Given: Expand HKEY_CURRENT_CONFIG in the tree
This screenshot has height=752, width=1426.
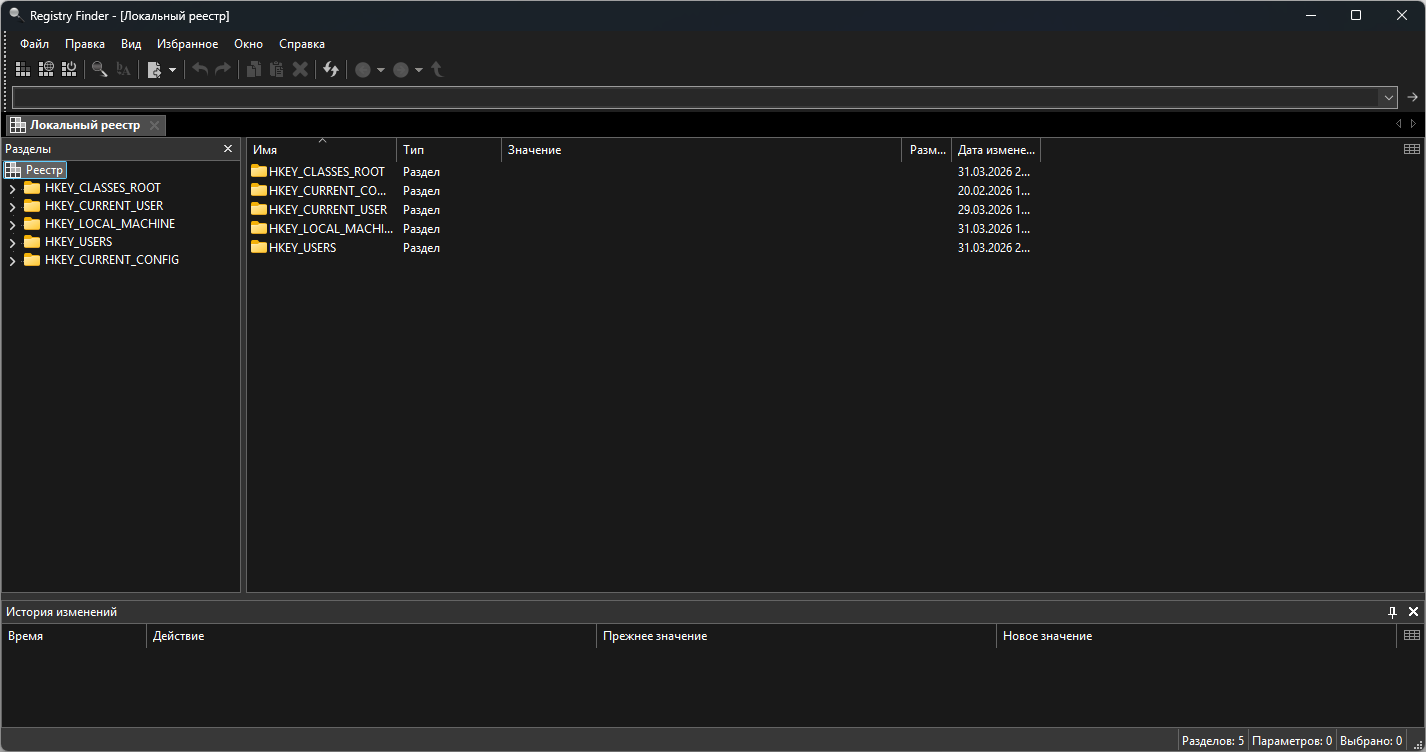Looking at the screenshot, I should 12,260.
